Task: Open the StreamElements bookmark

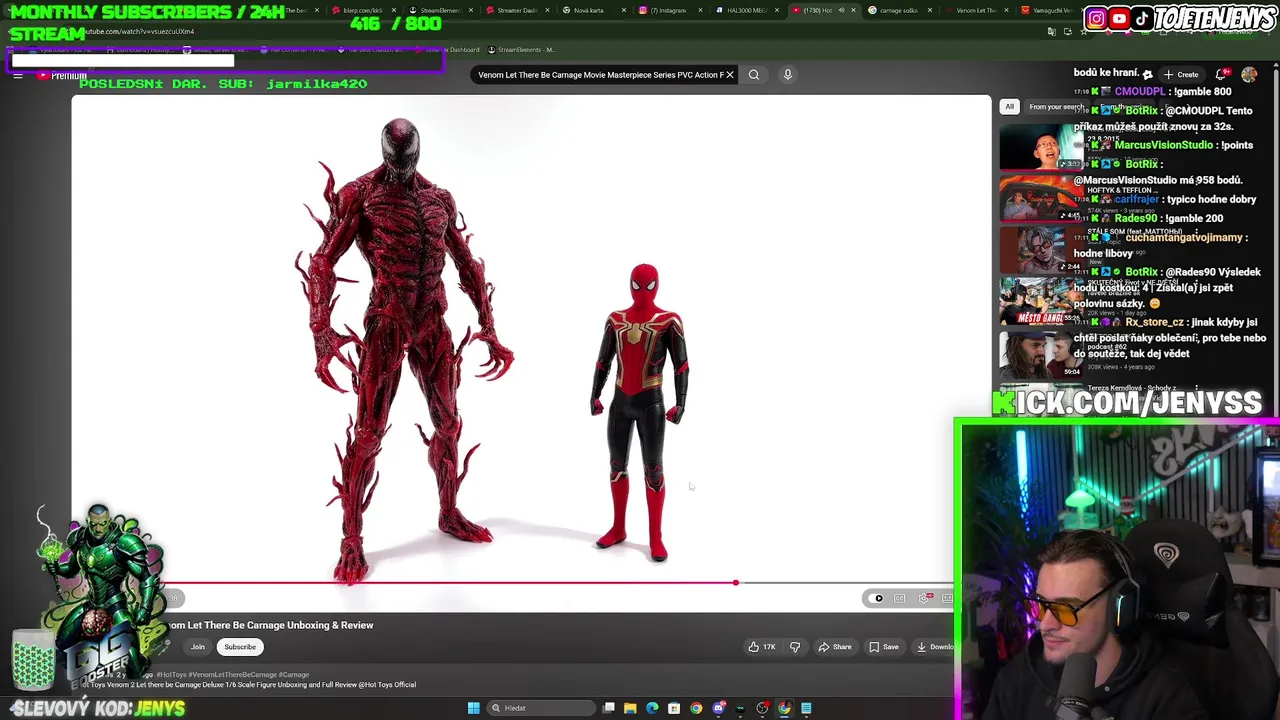Action: pyautogui.click(x=523, y=50)
